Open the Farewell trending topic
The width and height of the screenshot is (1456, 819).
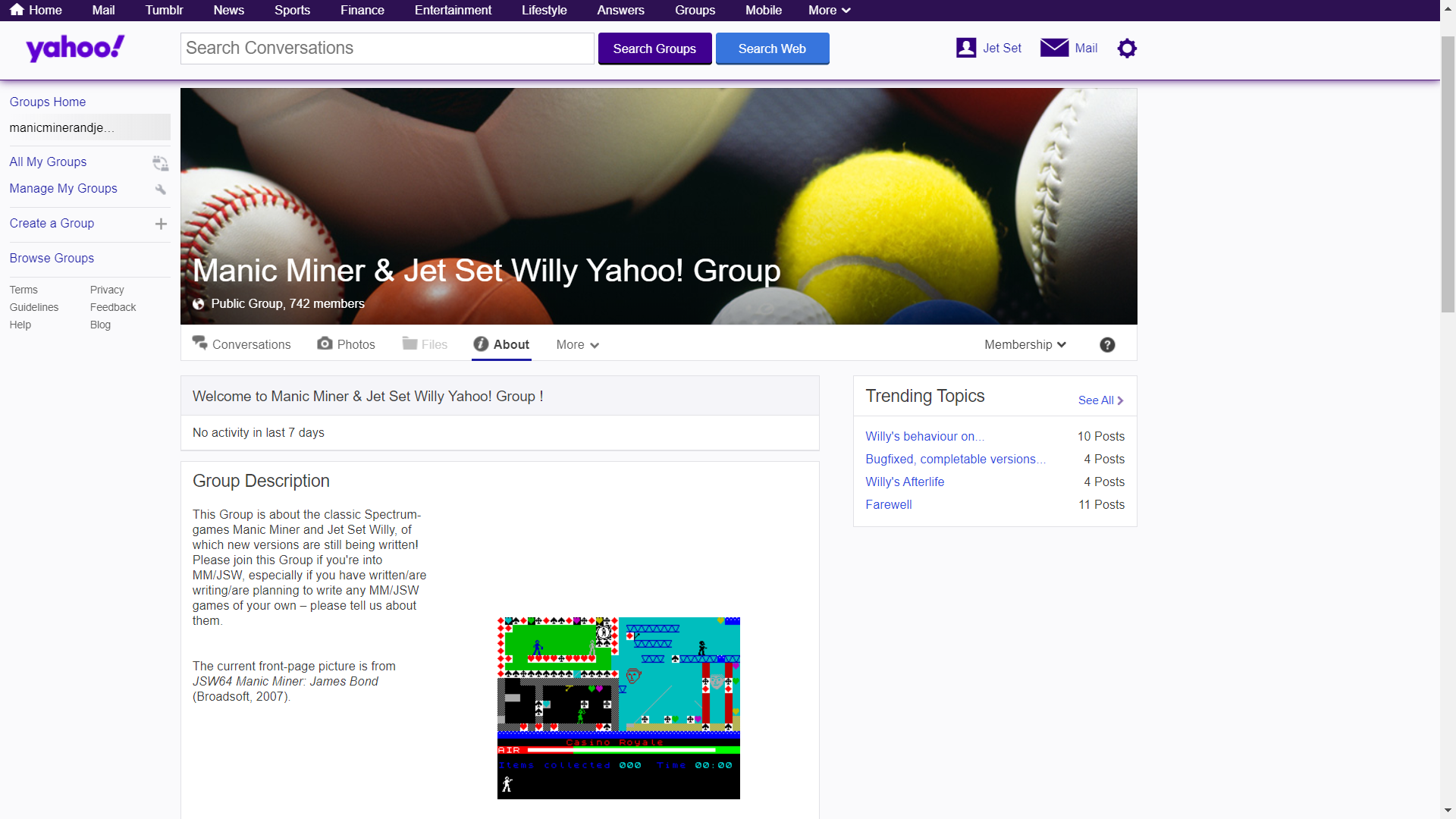[x=888, y=504]
